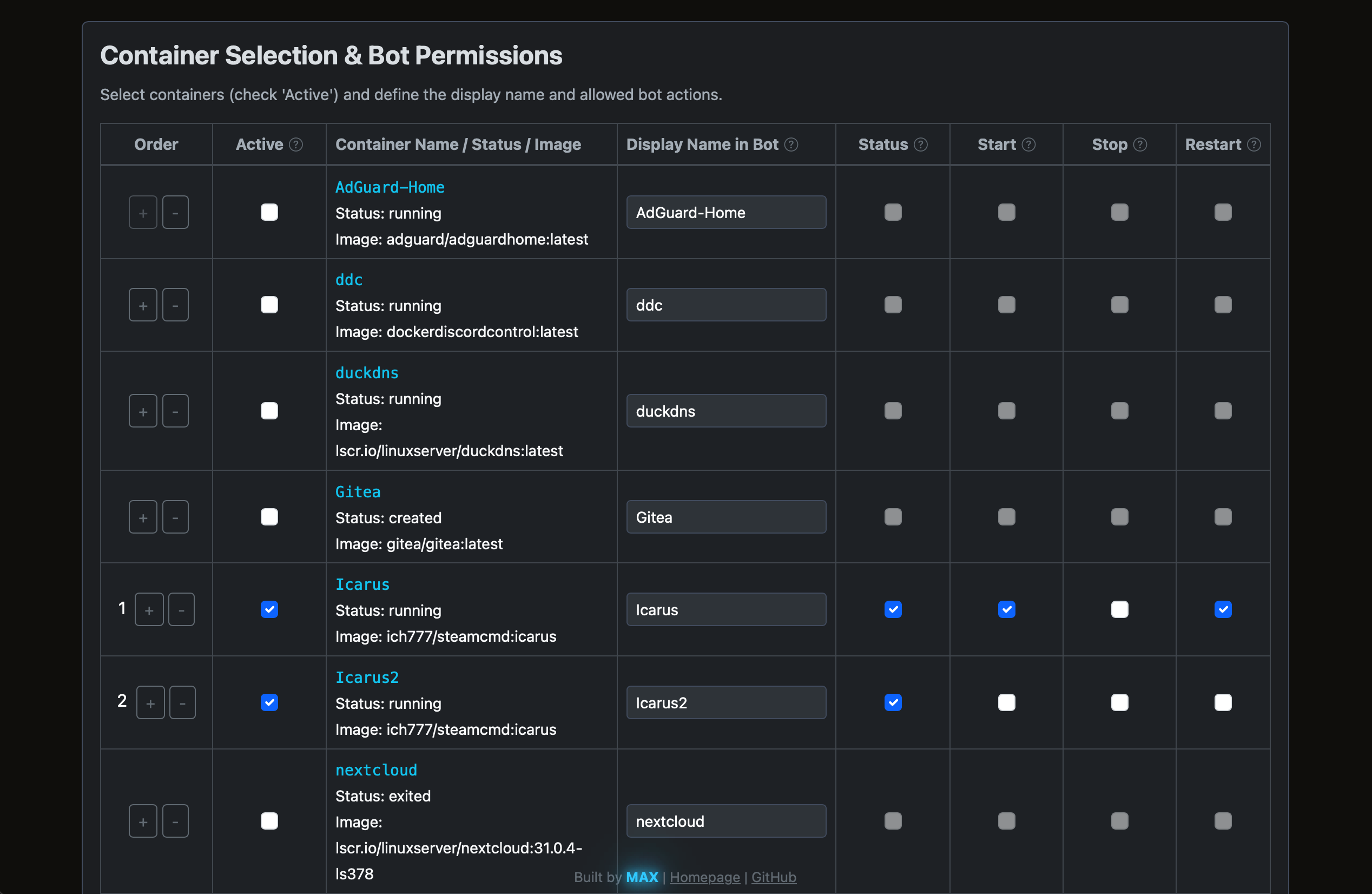Uncheck Start permission for Icarus

click(1006, 609)
